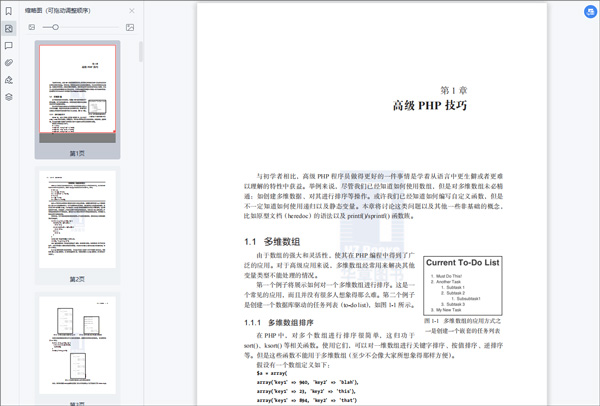The height and width of the screenshot is (406, 600).
Task: Click the blue translate floating button
Action: point(590,11)
